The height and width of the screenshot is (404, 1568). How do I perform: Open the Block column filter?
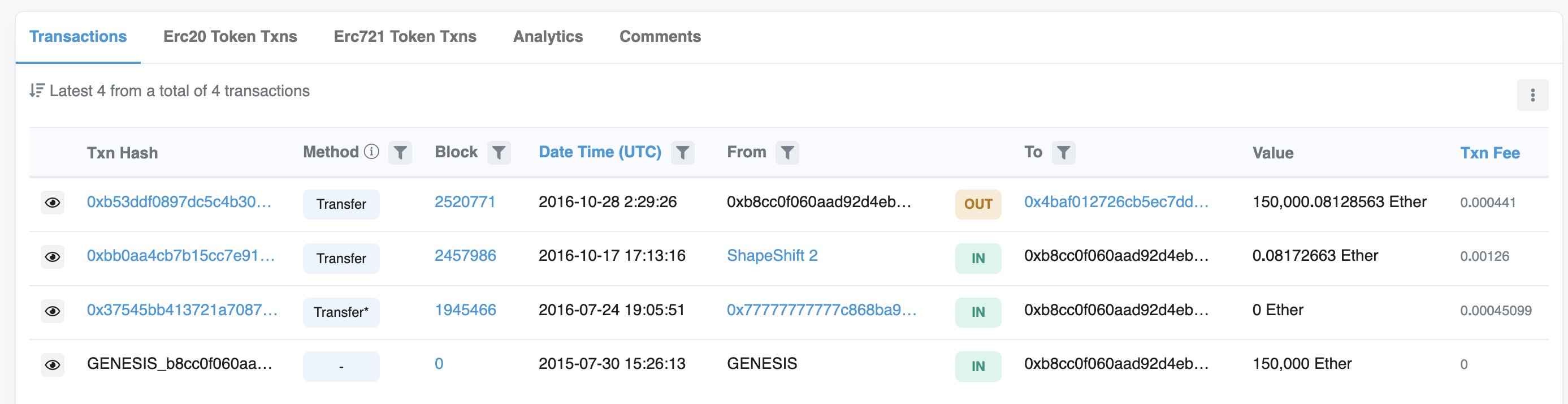499,152
